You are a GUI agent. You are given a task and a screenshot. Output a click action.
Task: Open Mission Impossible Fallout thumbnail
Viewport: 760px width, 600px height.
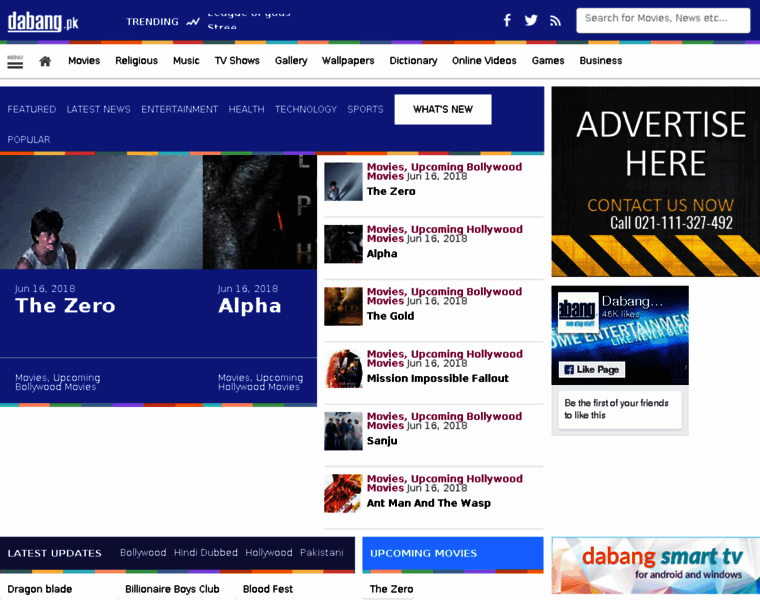tap(343, 369)
